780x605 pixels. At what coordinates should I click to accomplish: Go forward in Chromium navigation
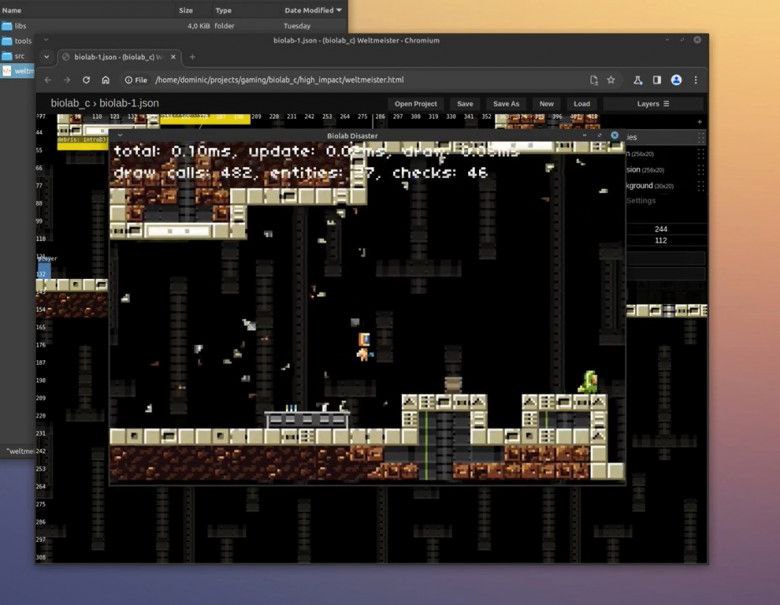pos(67,80)
